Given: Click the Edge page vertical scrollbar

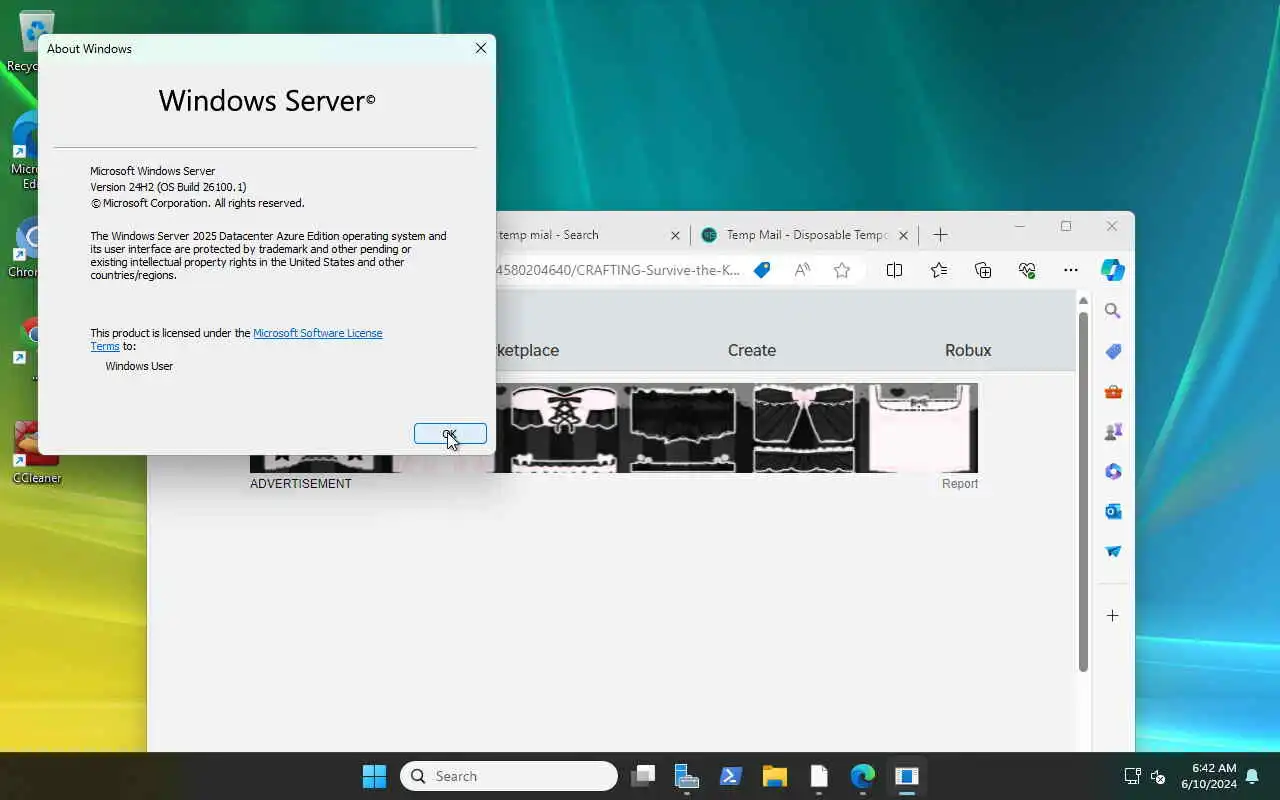Looking at the screenshot, I should coord(1083,492).
